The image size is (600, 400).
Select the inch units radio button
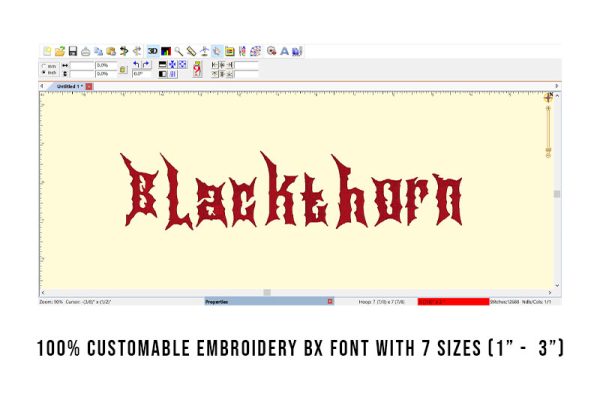click(44, 72)
